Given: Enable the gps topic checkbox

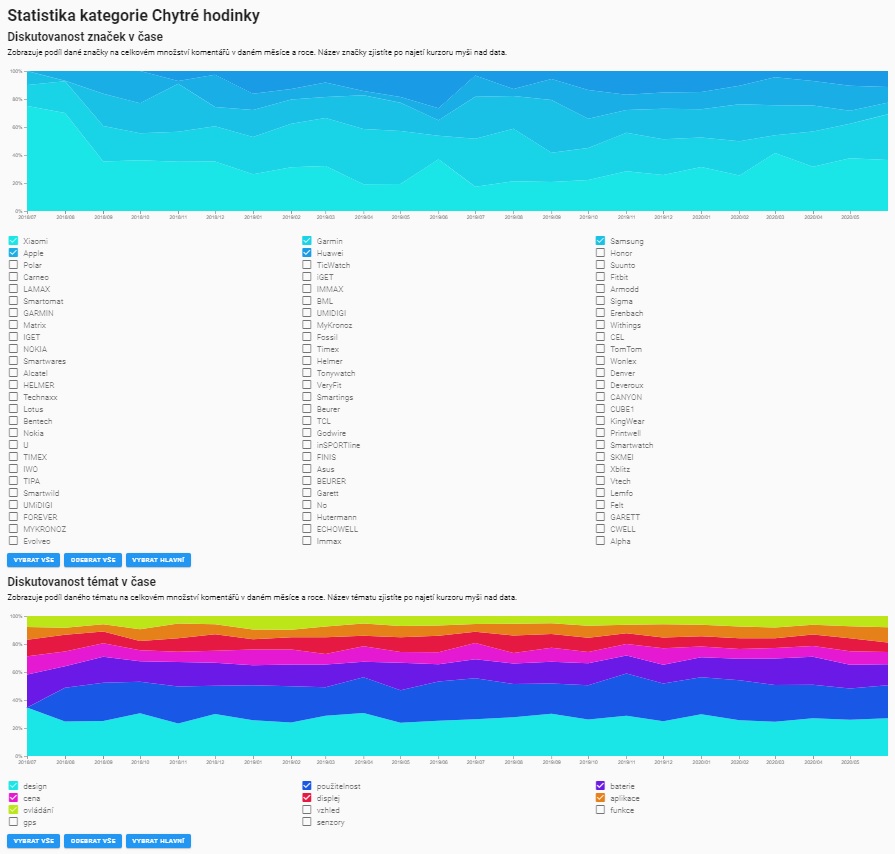Looking at the screenshot, I should click(14, 822).
